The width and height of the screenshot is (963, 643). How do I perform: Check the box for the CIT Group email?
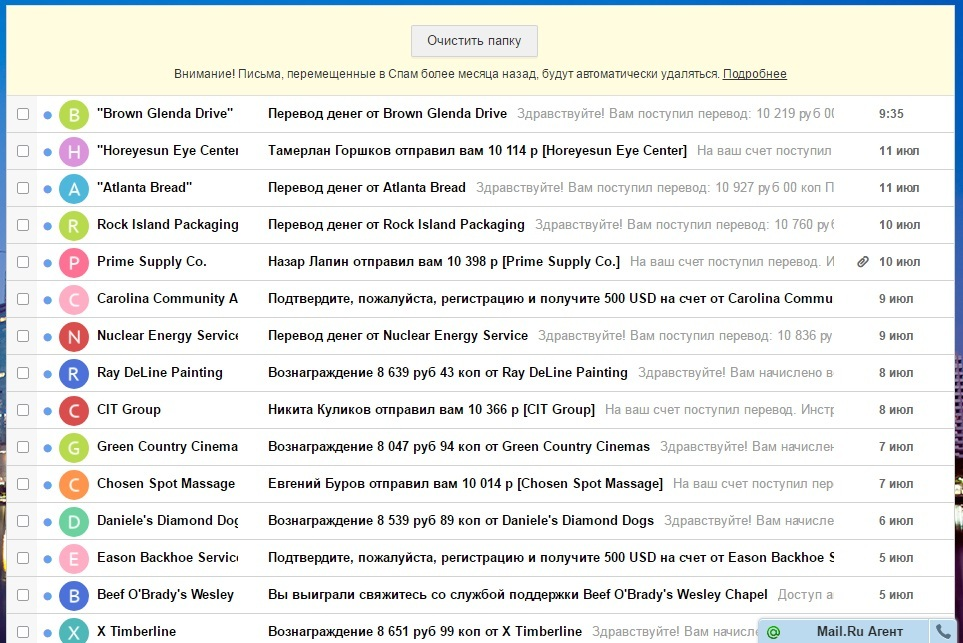tap(23, 410)
